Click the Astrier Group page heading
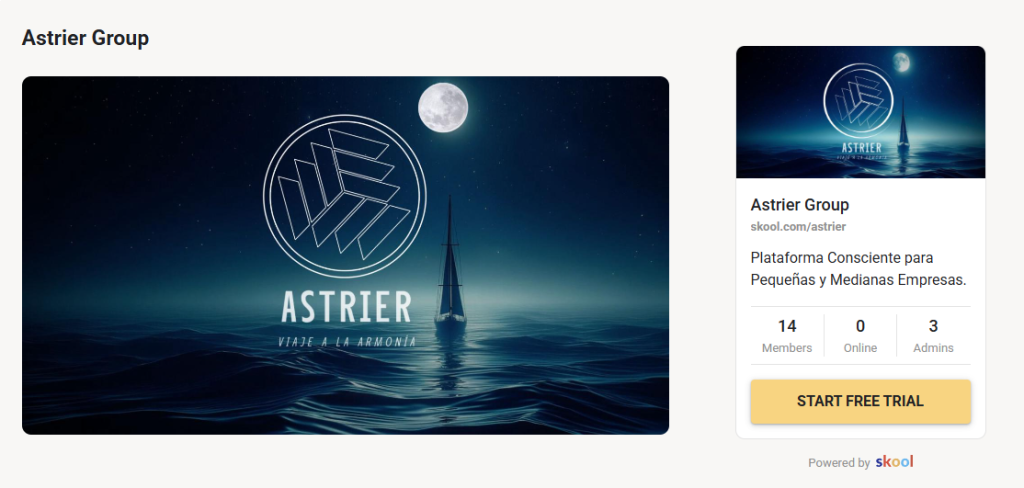The height and width of the screenshot is (488, 1024). click(86, 38)
